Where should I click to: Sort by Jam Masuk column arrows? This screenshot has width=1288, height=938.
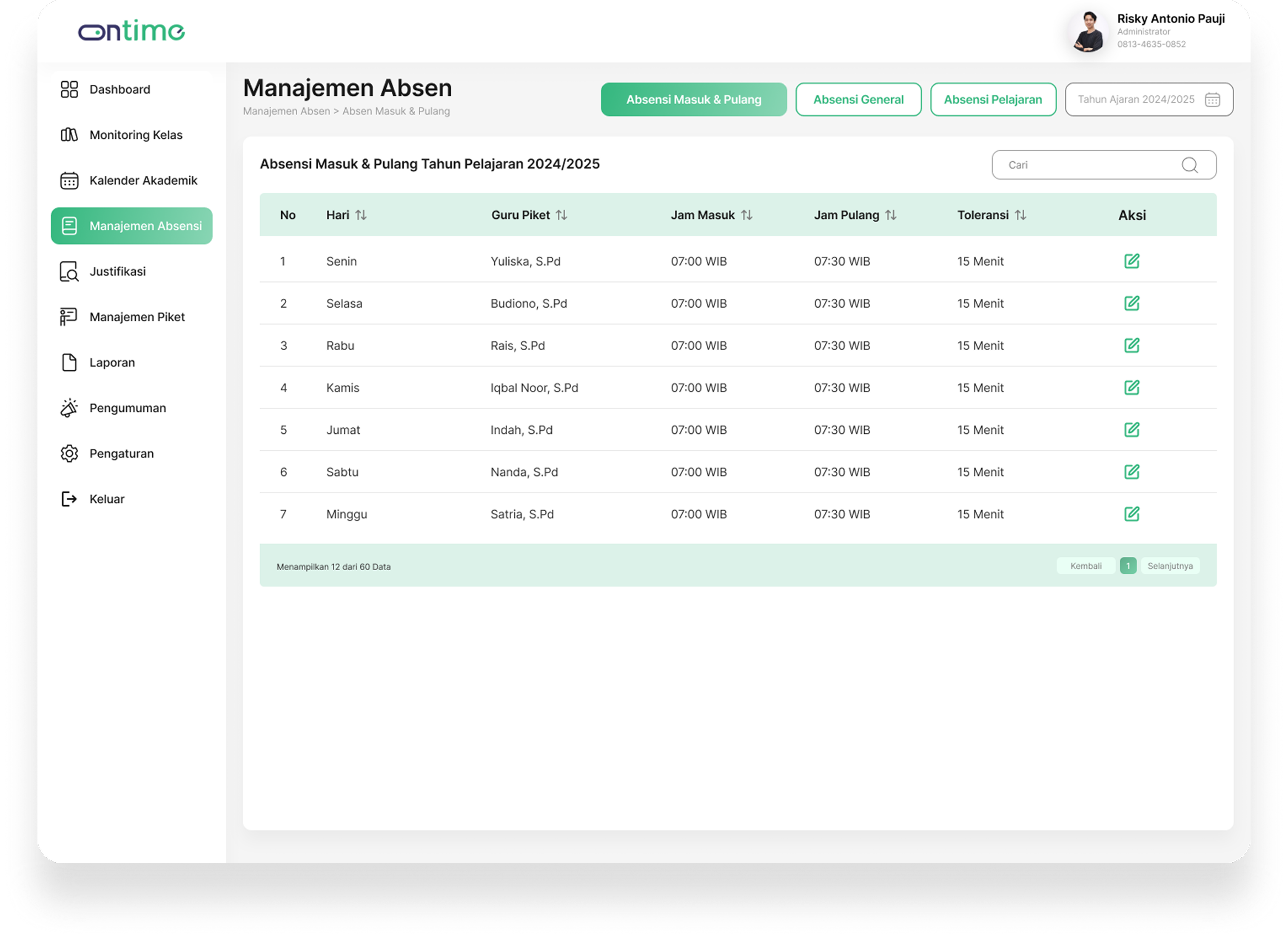[x=746, y=215]
